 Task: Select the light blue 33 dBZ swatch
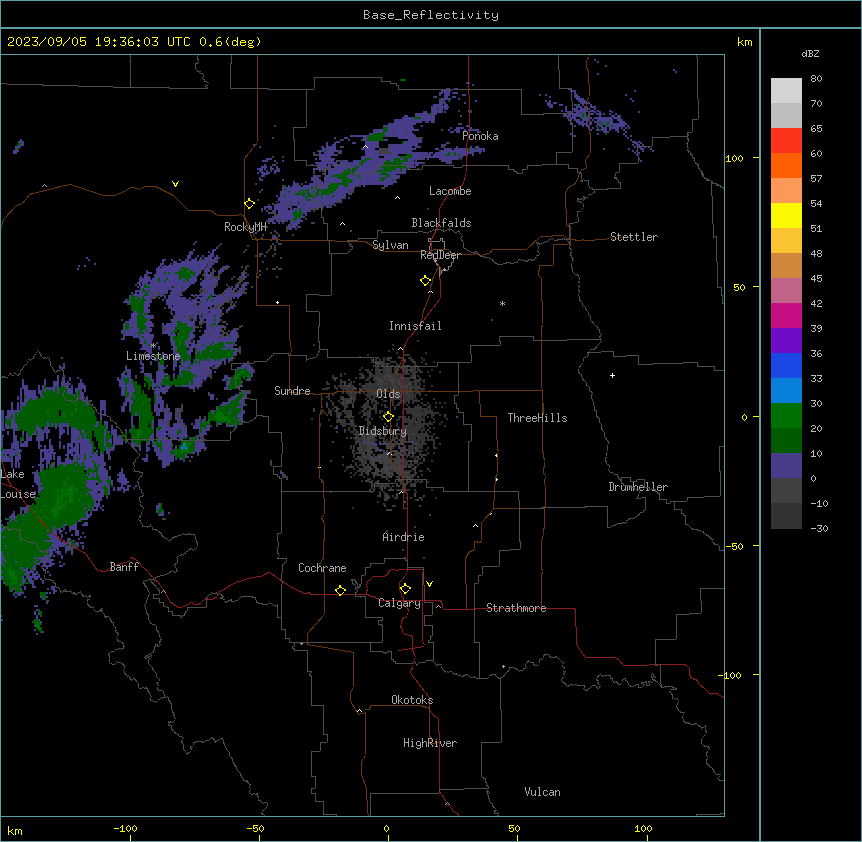tap(786, 391)
